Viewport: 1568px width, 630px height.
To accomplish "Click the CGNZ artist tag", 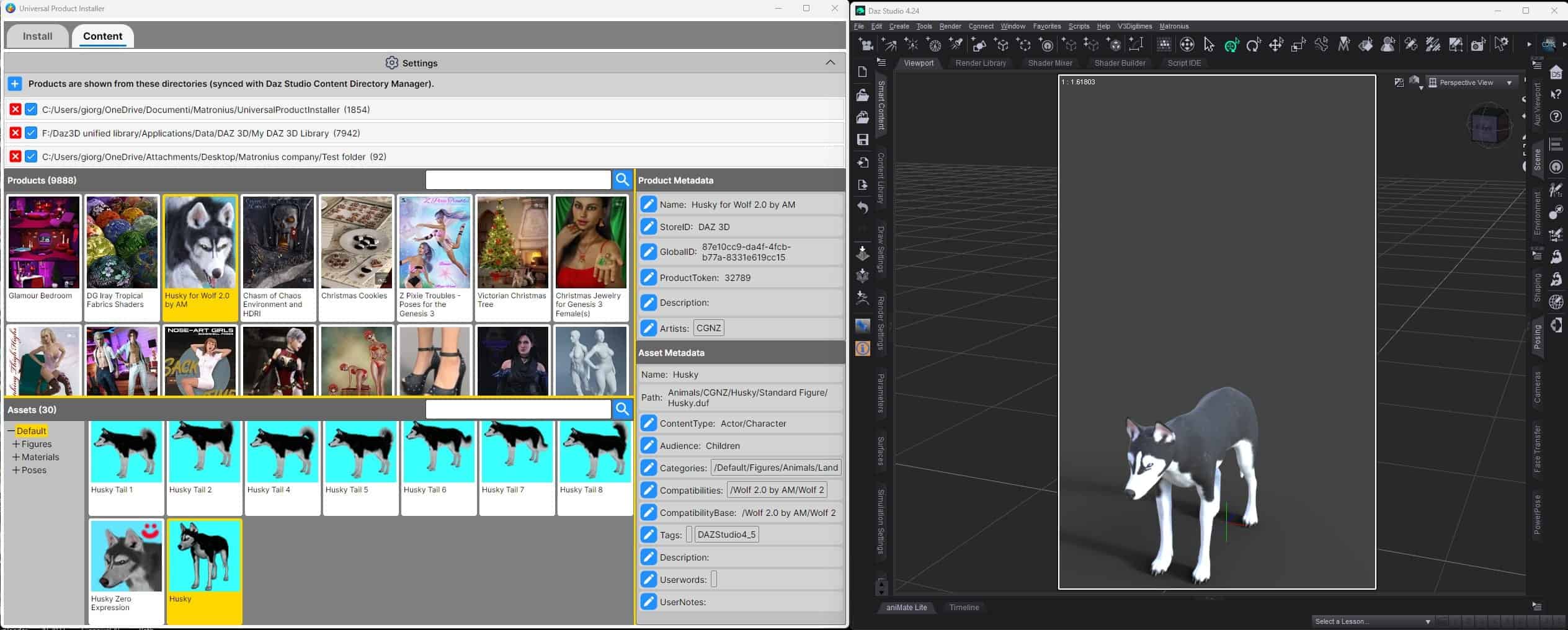I will click(x=708, y=328).
